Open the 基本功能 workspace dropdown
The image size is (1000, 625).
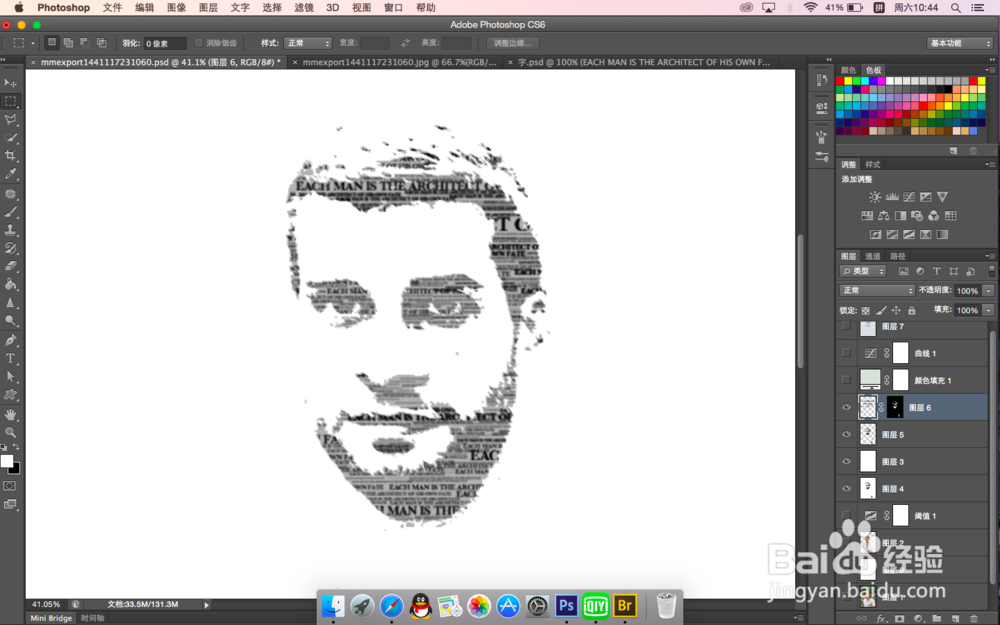click(x=960, y=43)
